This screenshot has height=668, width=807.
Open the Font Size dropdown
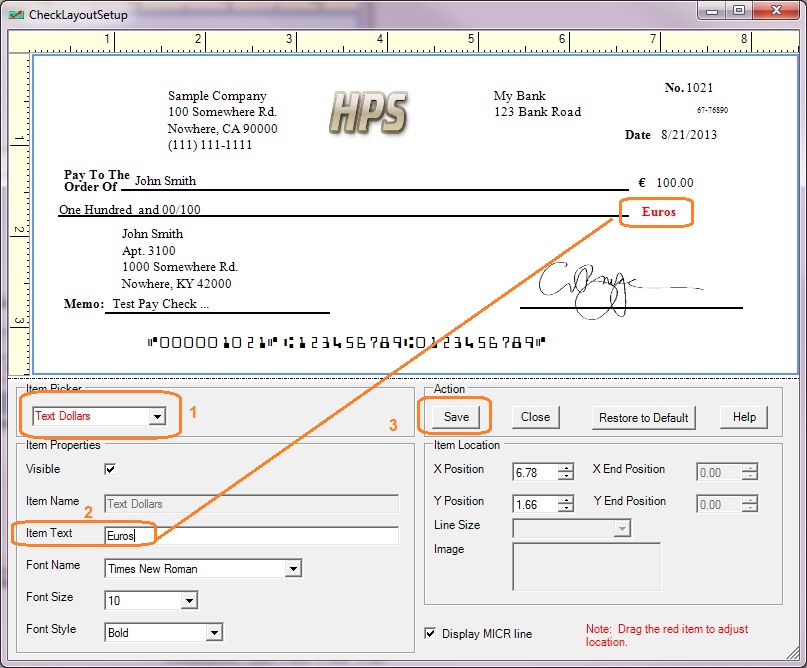[x=188, y=601]
